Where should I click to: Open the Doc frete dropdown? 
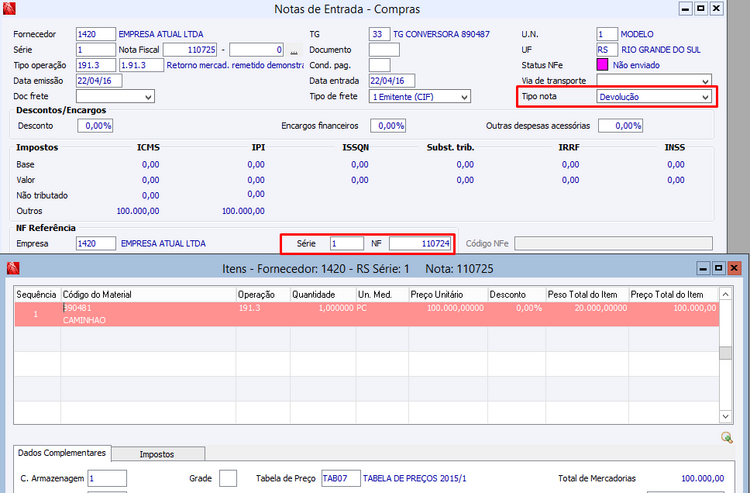coord(148,97)
